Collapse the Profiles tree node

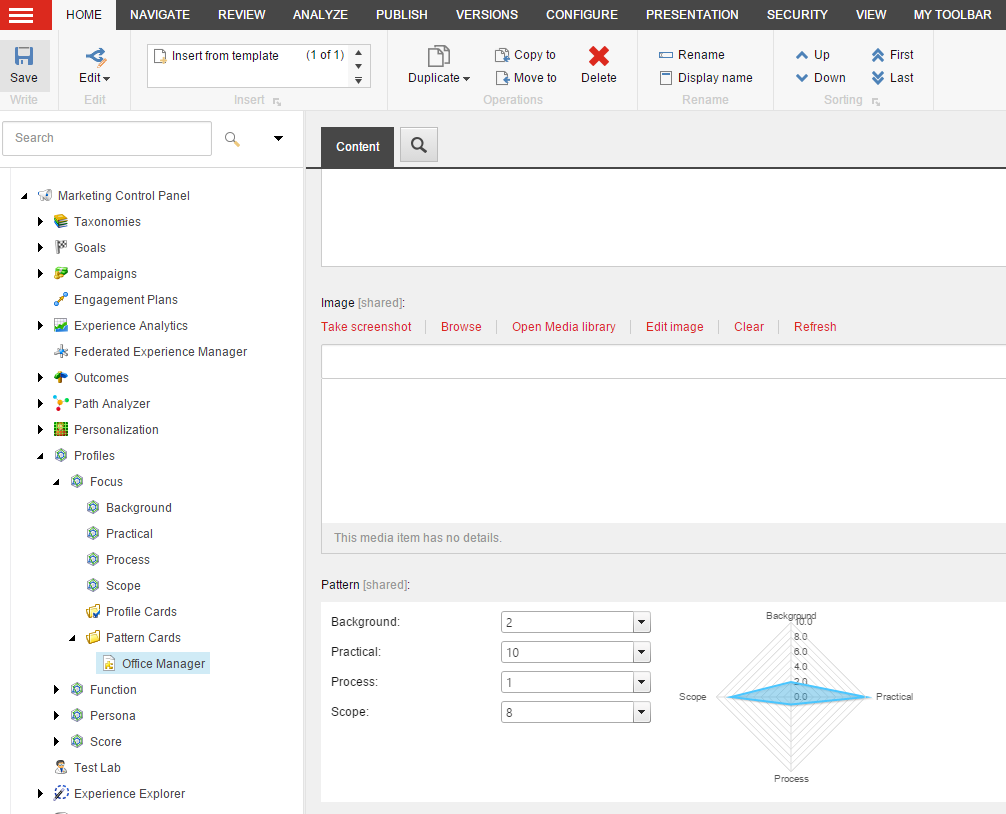[x=40, y=456]
